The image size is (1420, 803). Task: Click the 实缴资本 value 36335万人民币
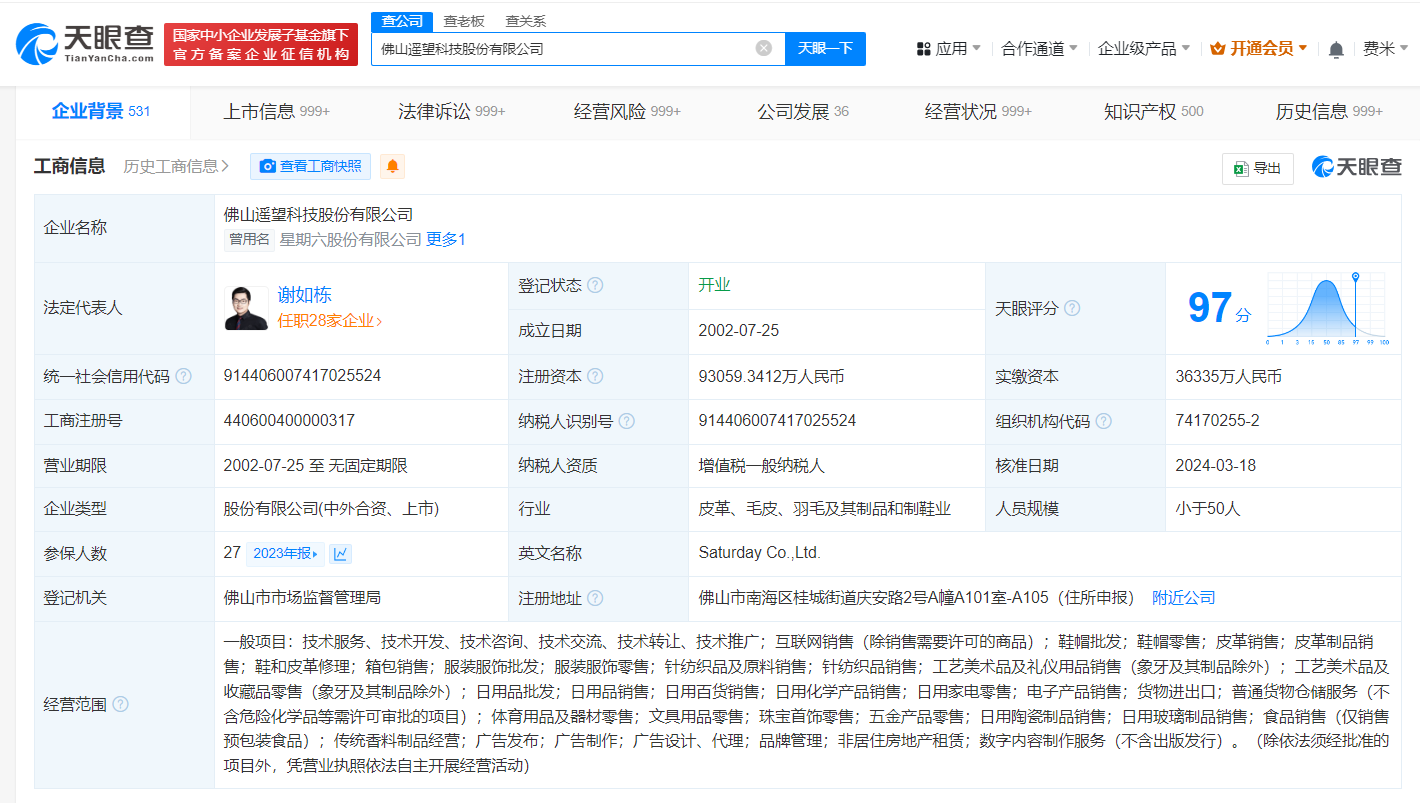point(1228,376)
